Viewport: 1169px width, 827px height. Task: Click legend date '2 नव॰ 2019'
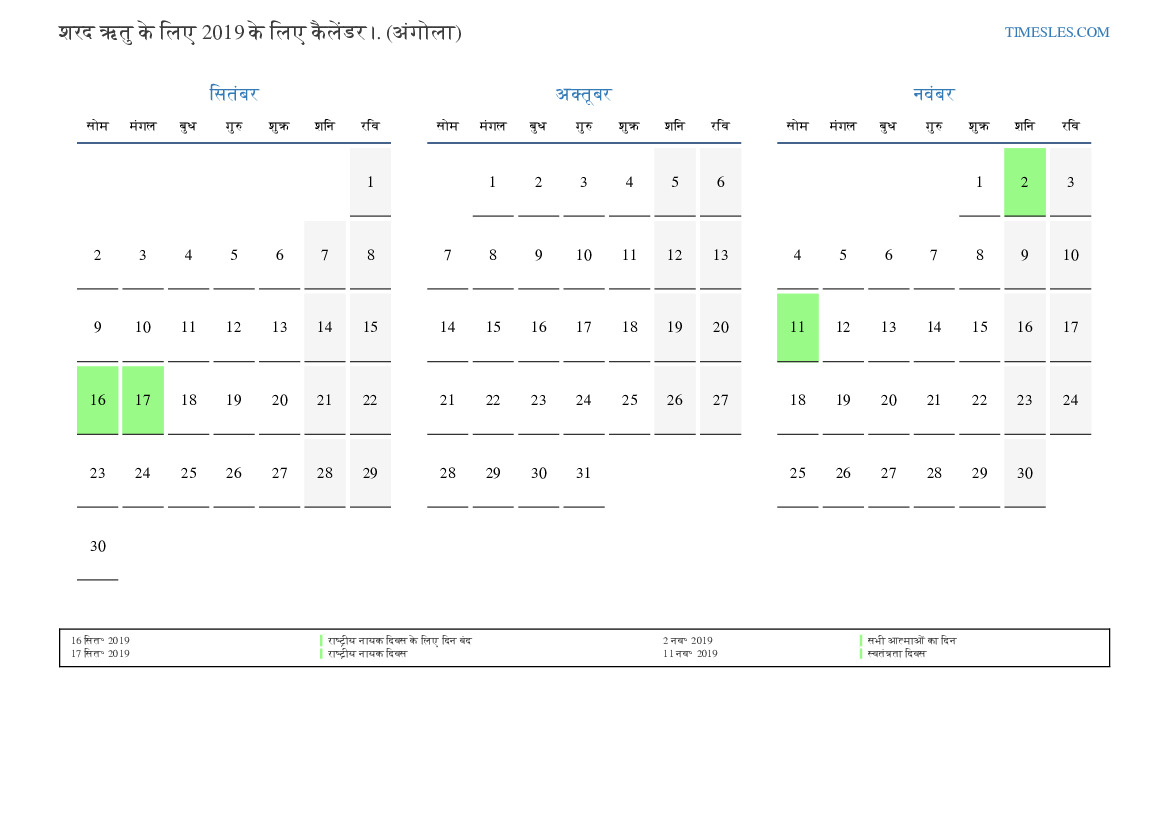point(687,641)
